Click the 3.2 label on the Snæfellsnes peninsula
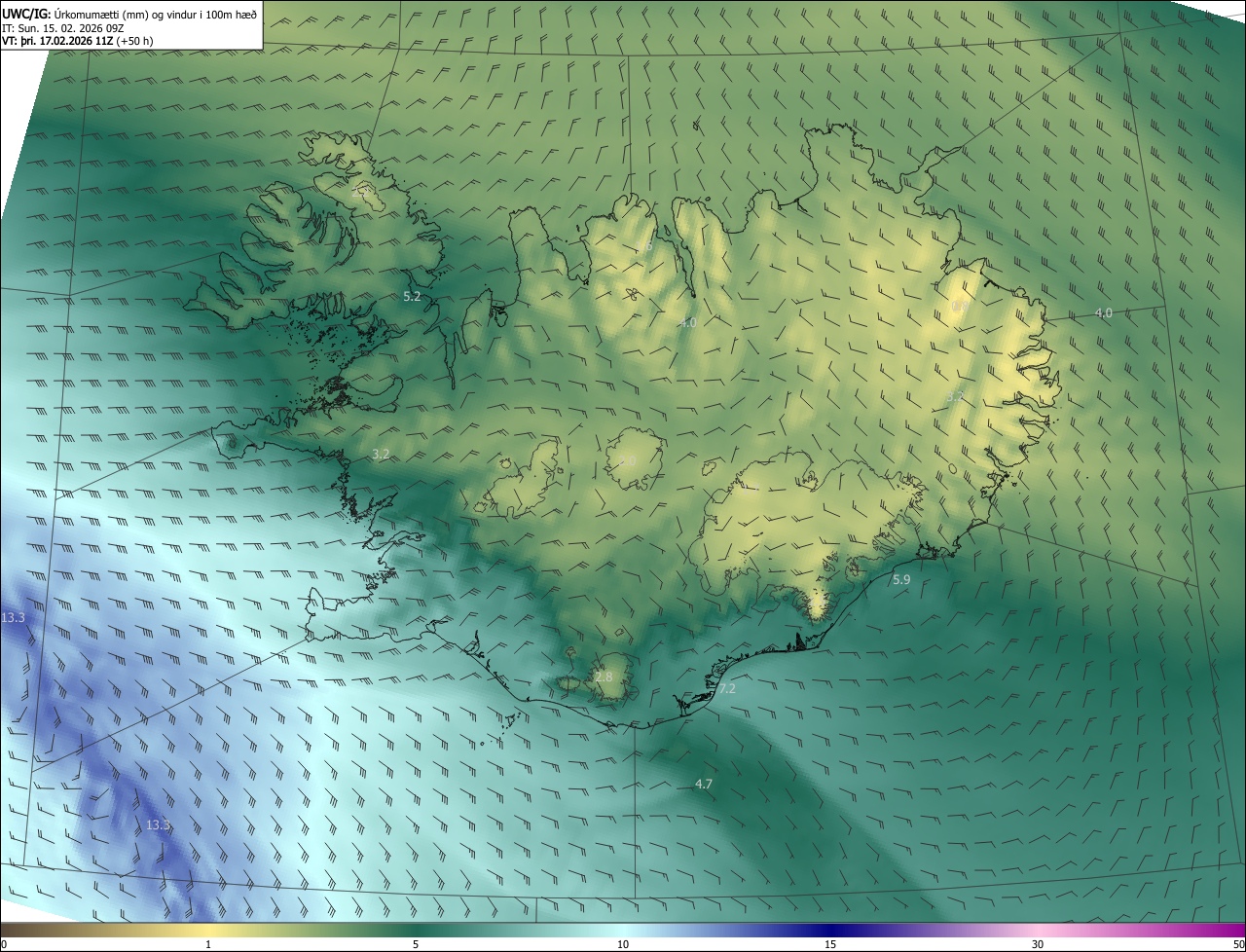The width and height of the screenshot is (1246, 952). (381, 455)
